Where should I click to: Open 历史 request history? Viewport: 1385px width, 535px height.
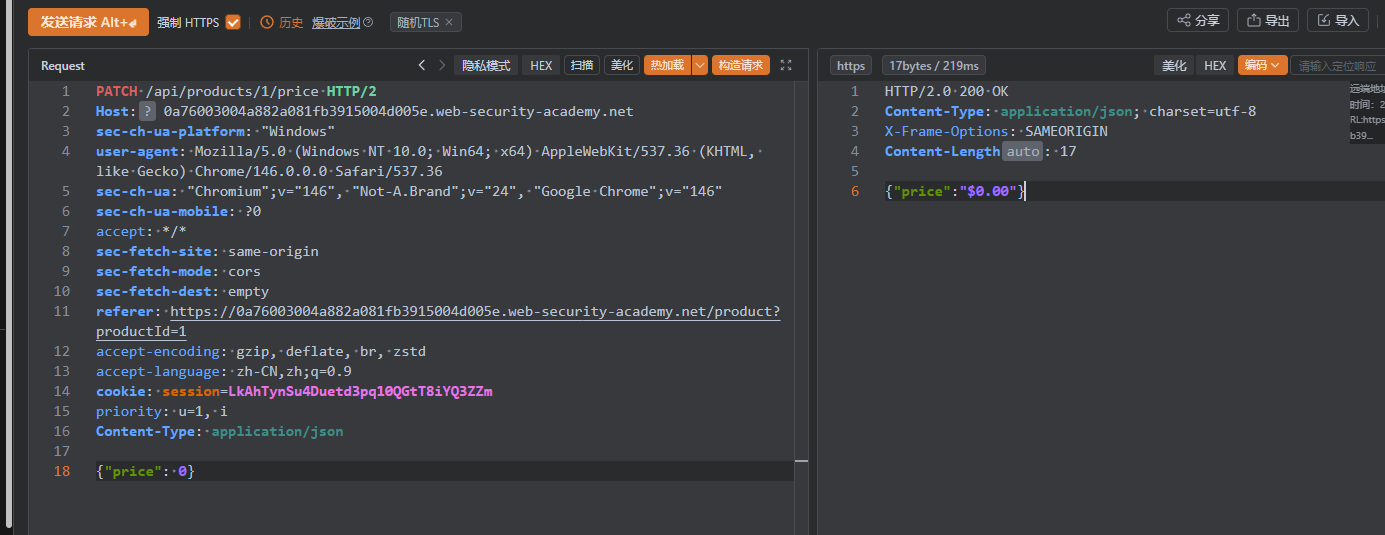(x=282, y=22)
